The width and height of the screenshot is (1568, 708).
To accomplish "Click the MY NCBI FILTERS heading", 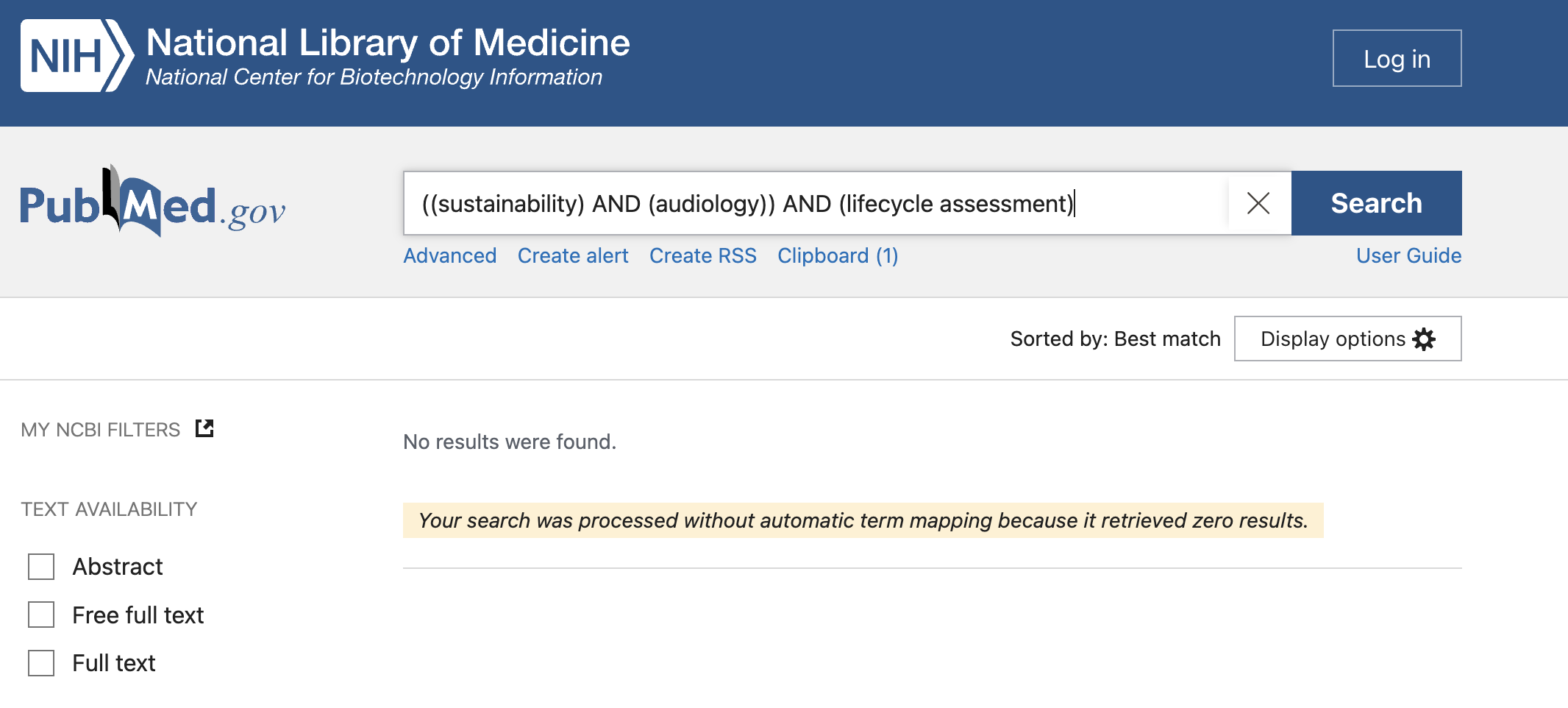I will 101,430.
